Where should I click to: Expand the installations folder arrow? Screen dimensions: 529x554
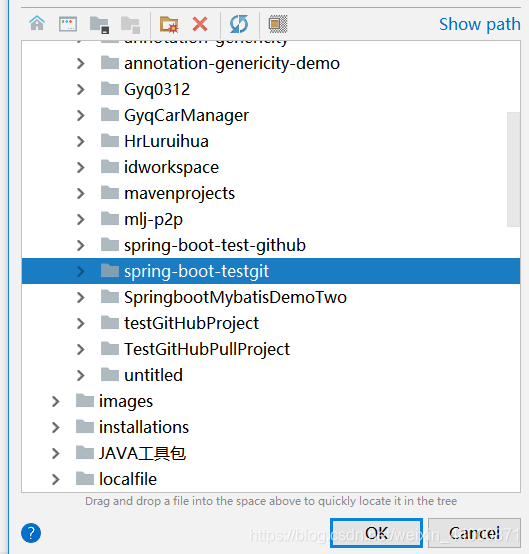tap(55, 428)
